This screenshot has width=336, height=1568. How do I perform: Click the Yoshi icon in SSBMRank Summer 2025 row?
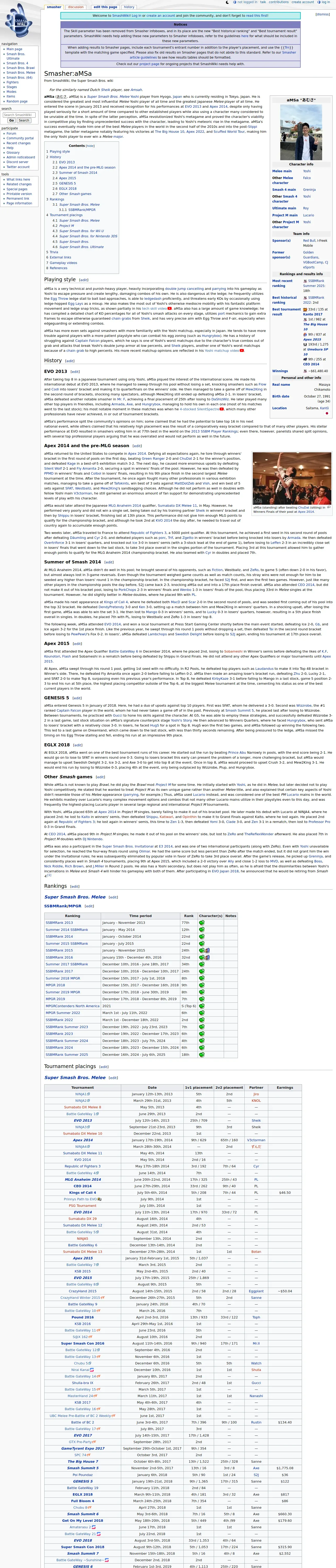[202, 1054]
